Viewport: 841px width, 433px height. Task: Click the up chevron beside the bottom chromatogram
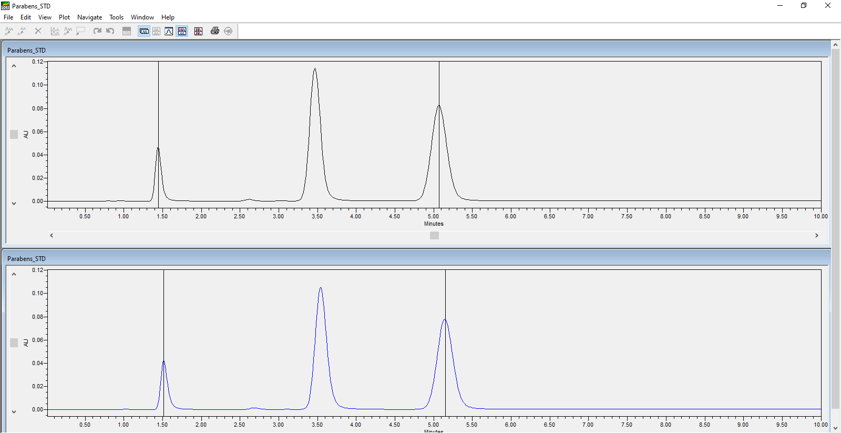[14, 274]
